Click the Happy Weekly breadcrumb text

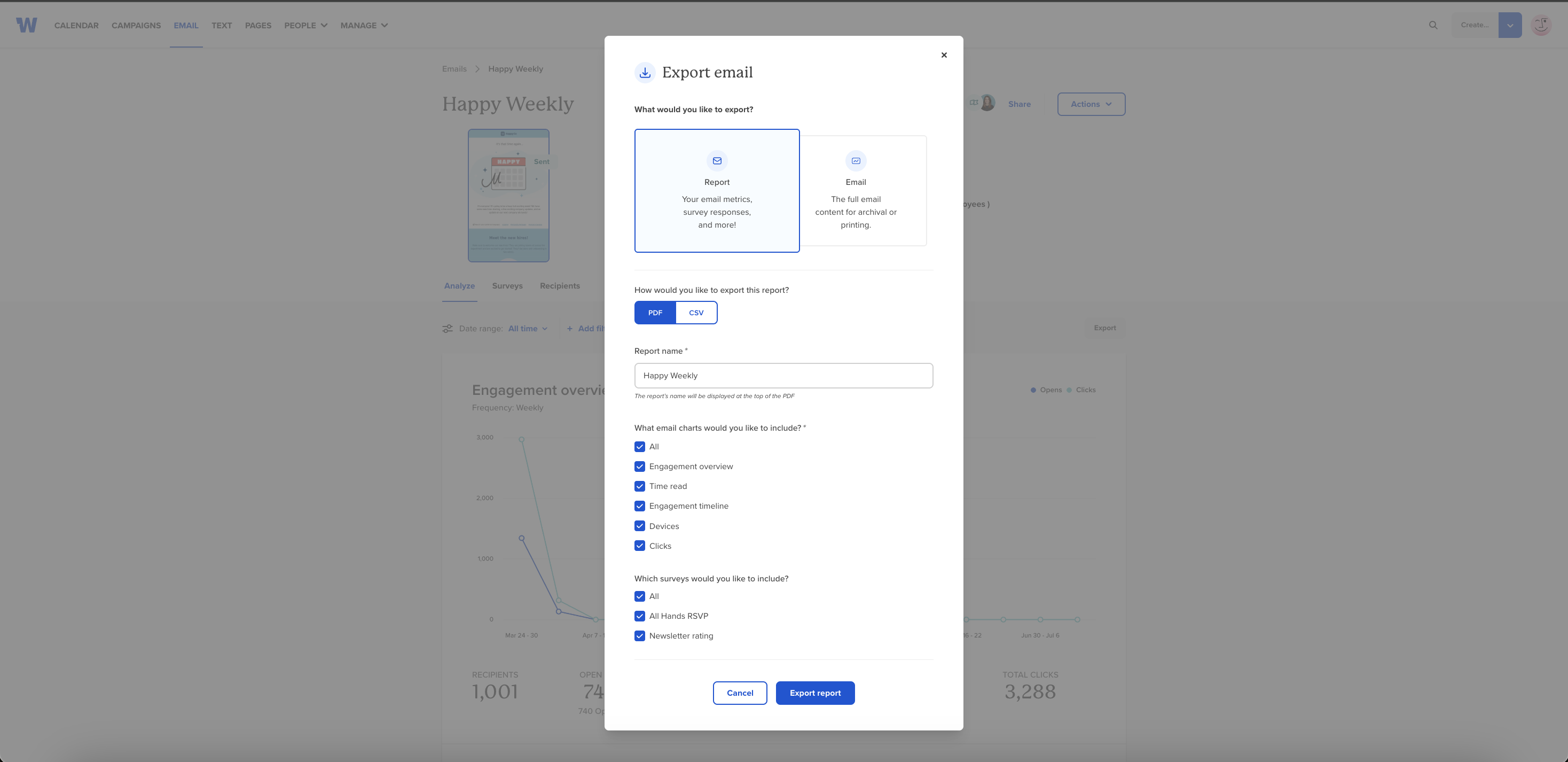point(515,69)
